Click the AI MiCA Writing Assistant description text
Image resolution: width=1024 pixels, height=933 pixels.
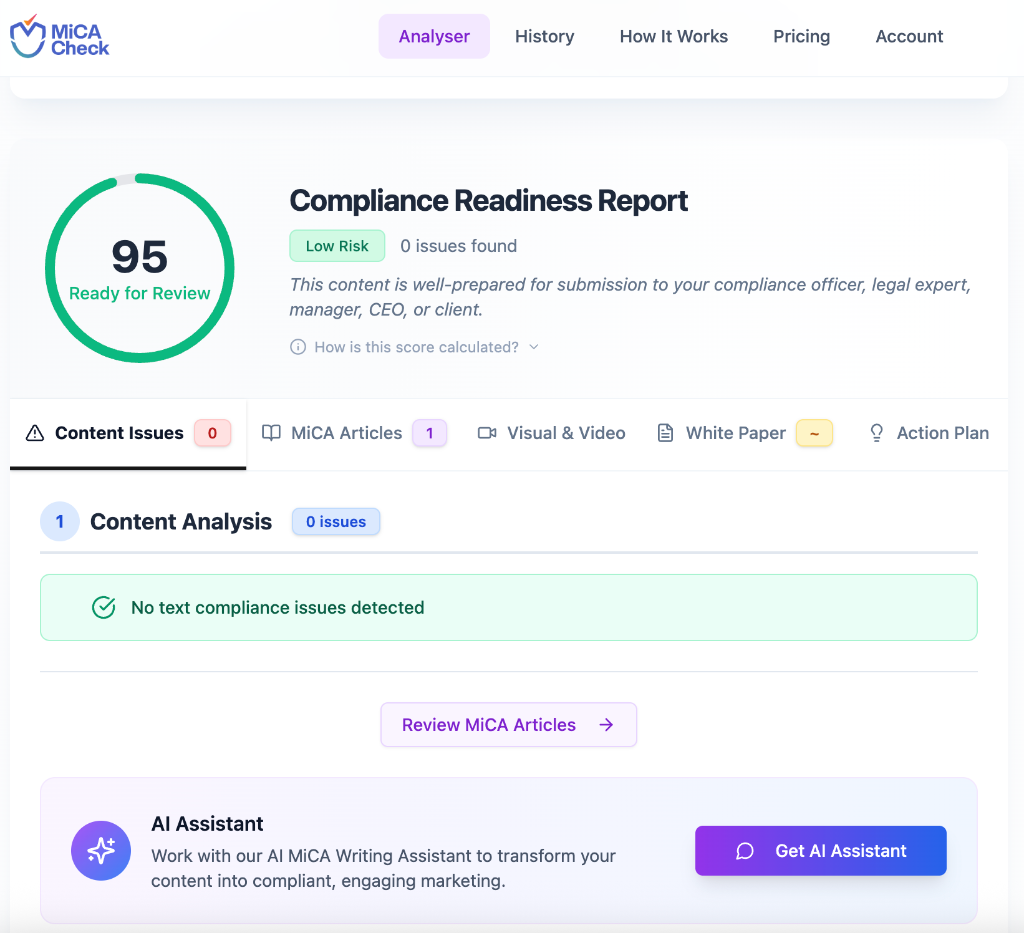[x=383, y=868]
